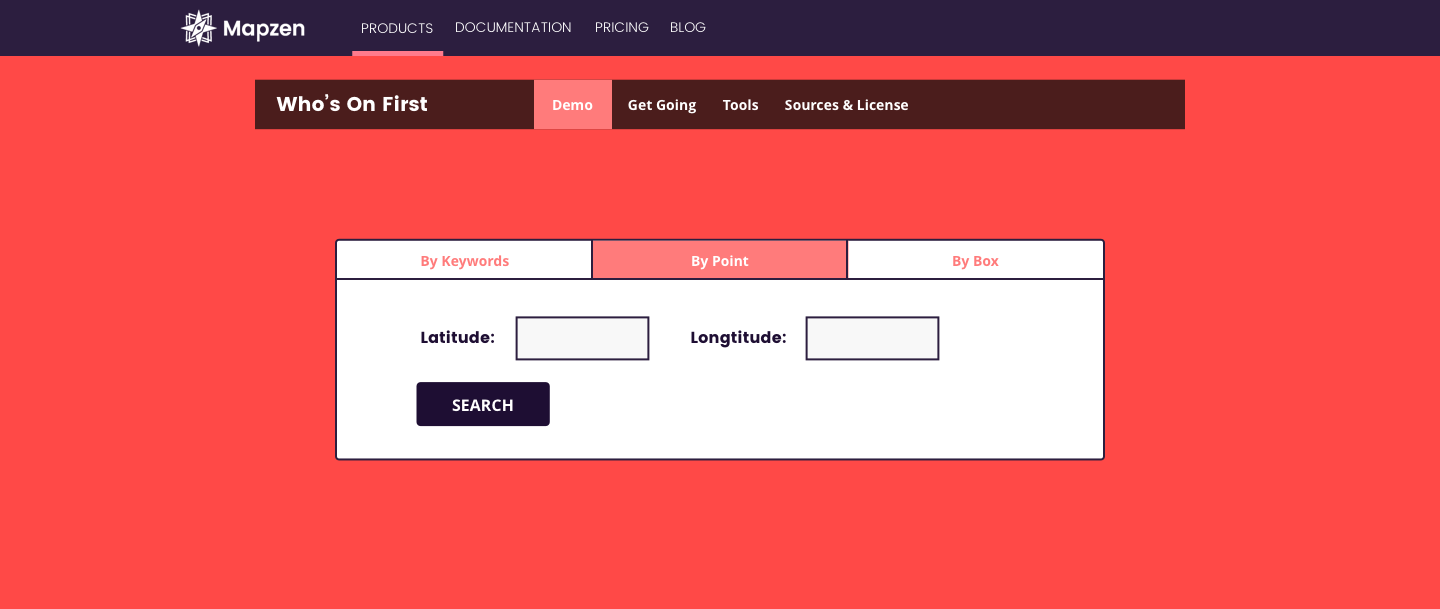Select the Demo tab
The width and height of the screenshot is (1440, 609).
point(572,105)
